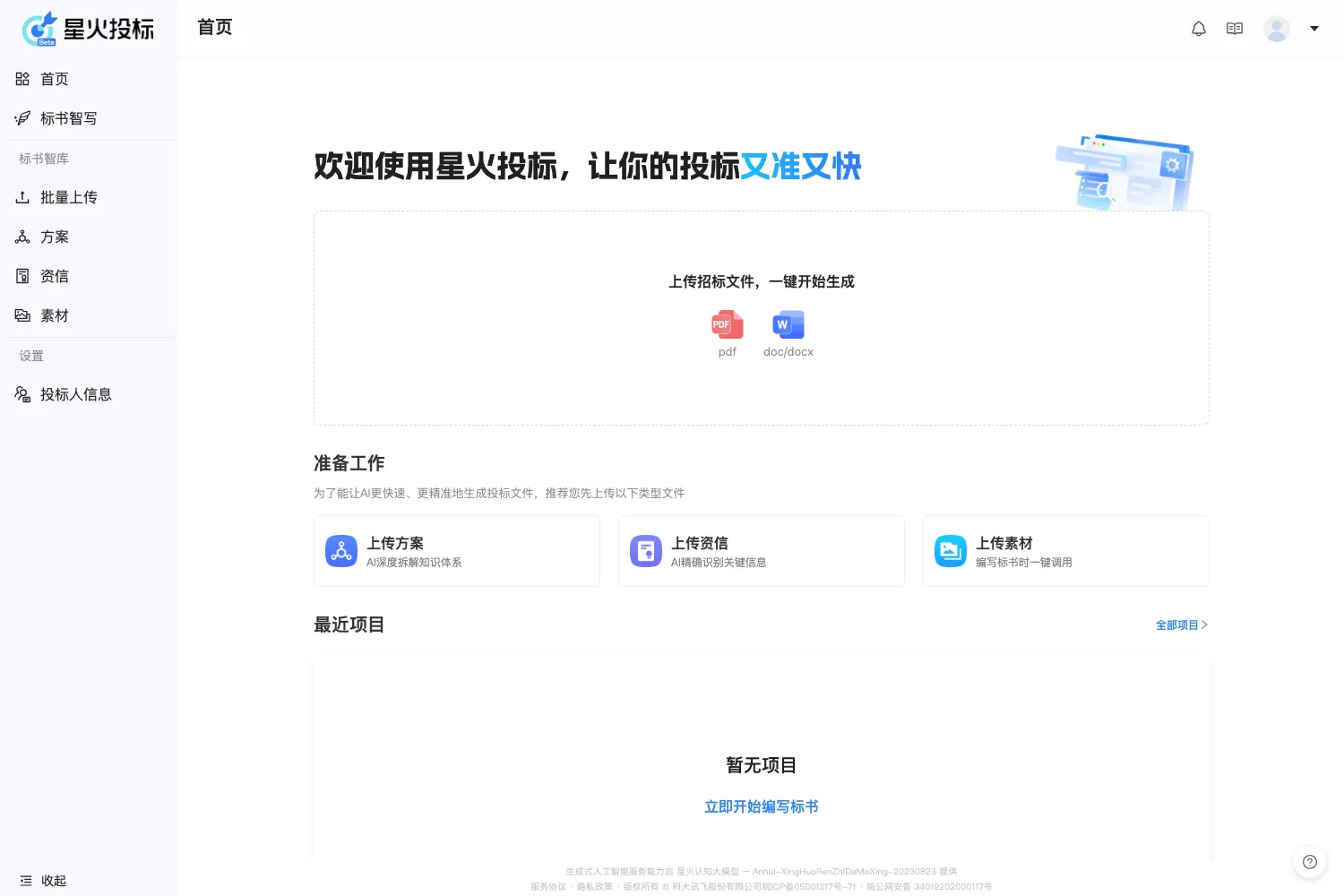Expand the account dropdown arrow
Image resolution: width=1344 pixels, height=896 pixels.
point(1314,29)
